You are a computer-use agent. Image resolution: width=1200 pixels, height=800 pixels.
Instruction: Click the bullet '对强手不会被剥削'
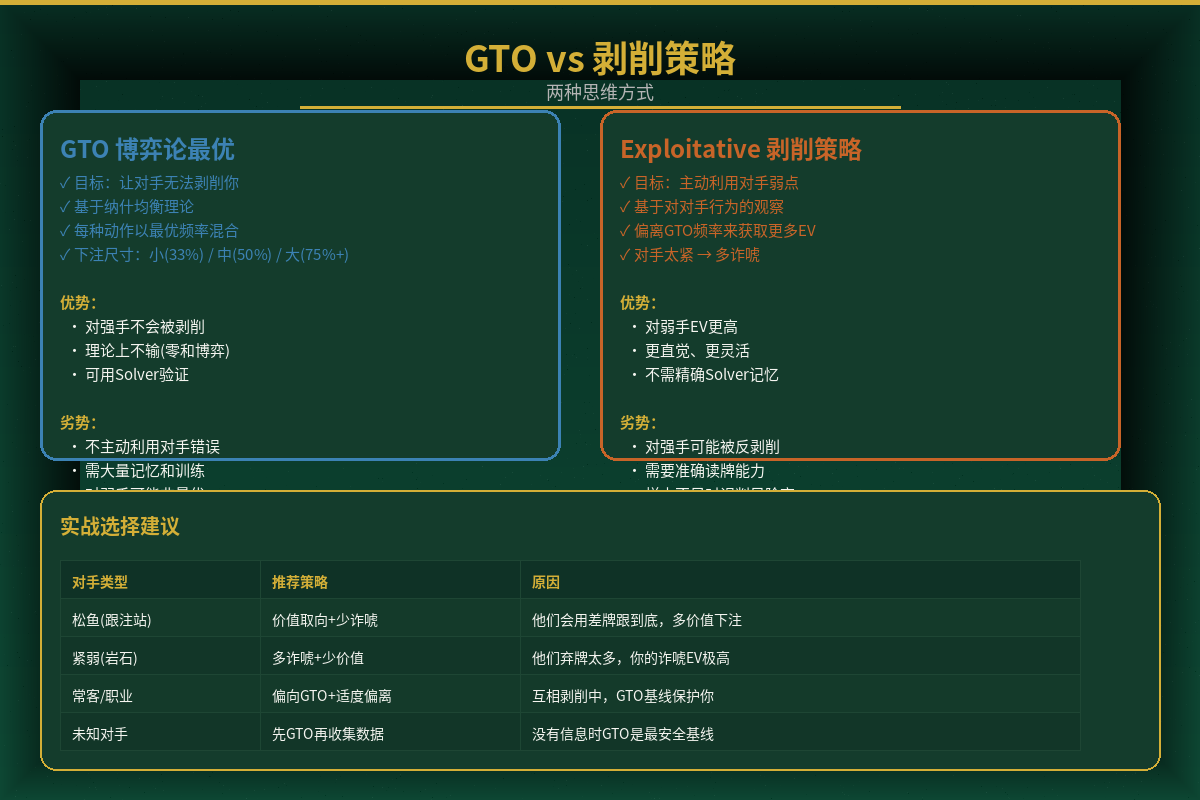coord(144,327)
